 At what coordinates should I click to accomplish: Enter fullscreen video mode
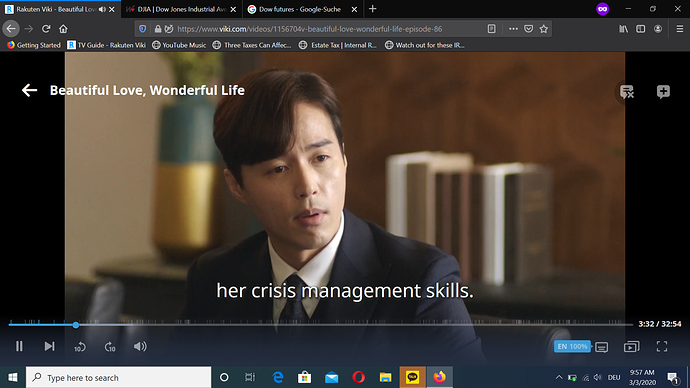(x=662, y=347)
